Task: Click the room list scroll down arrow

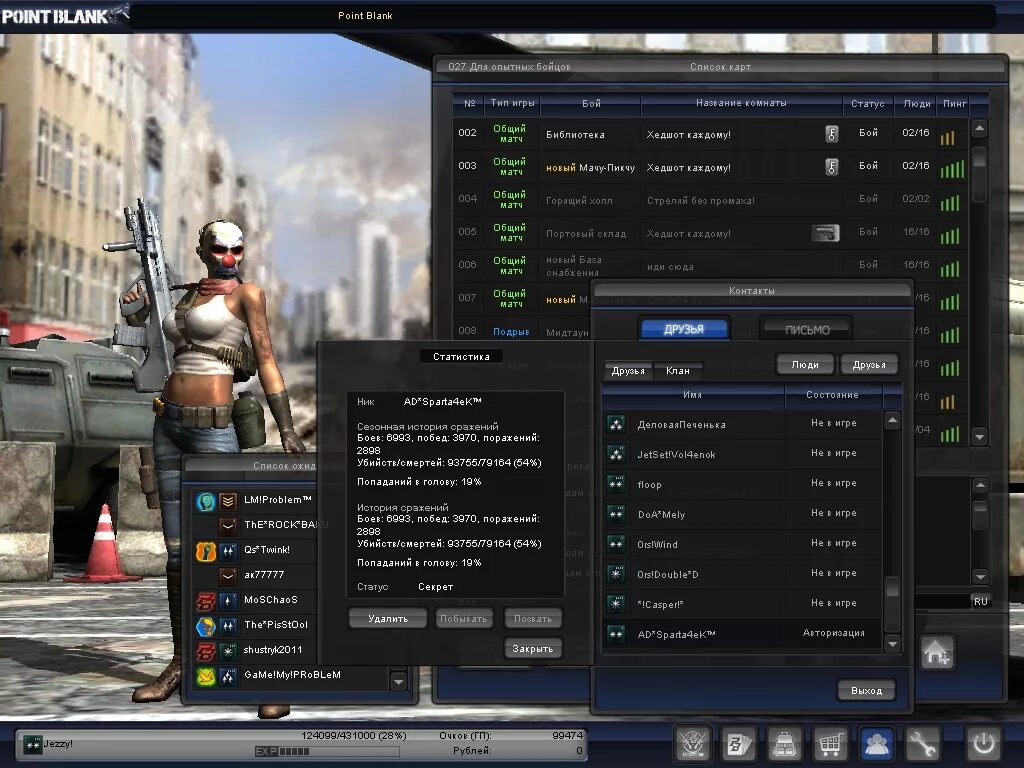Action: 980,436
